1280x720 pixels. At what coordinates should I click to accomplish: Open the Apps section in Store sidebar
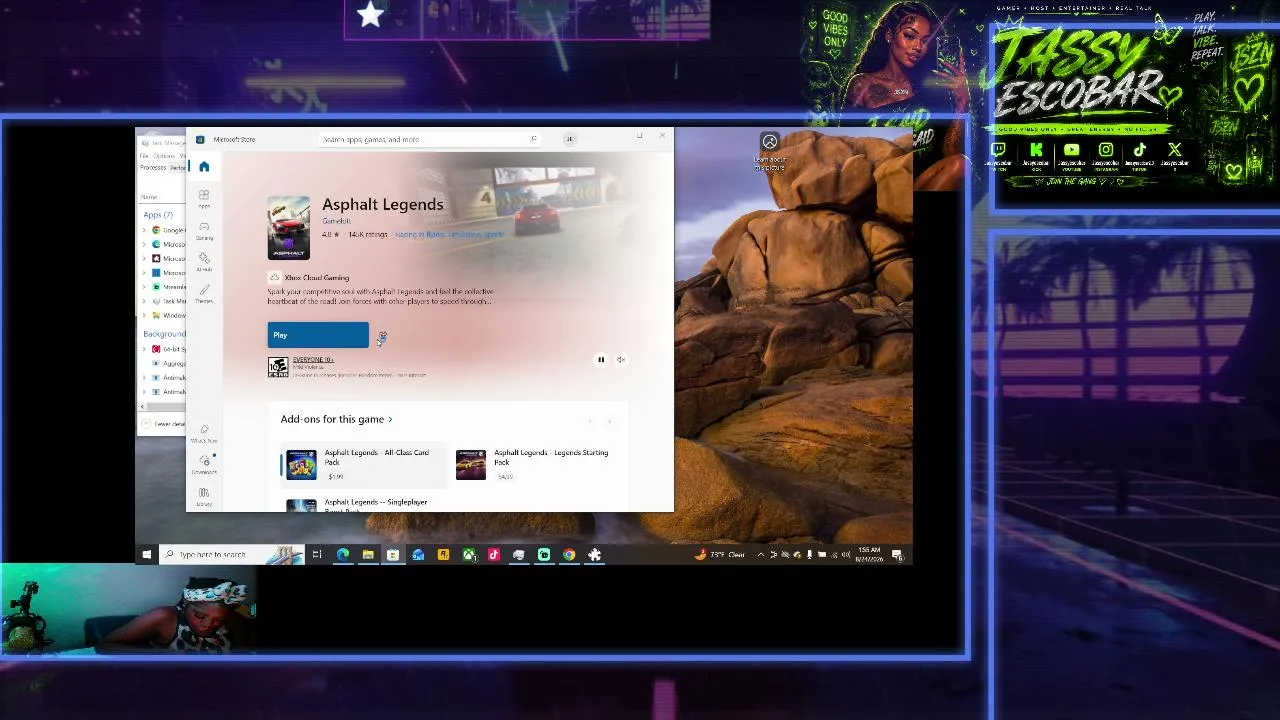click(x=204, y=198)
